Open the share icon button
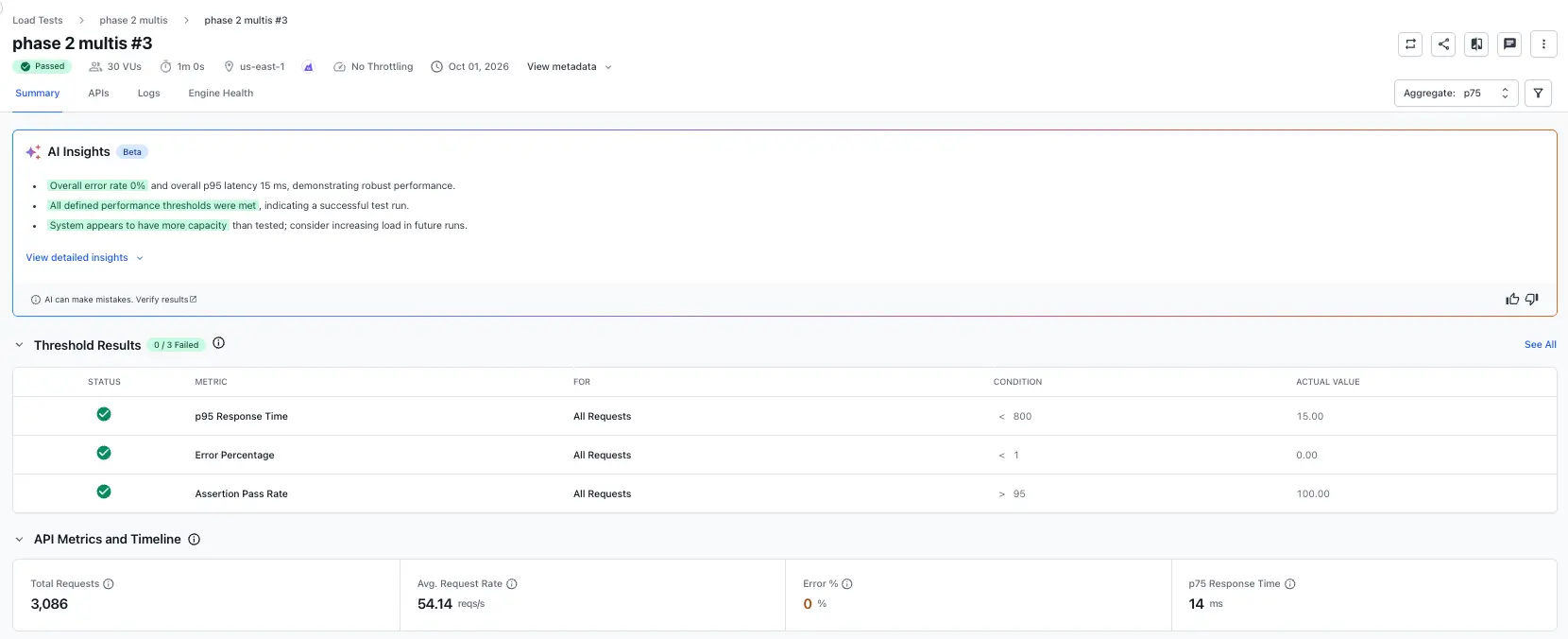Screen dimensions: 1568x639 coord(1443,43)
